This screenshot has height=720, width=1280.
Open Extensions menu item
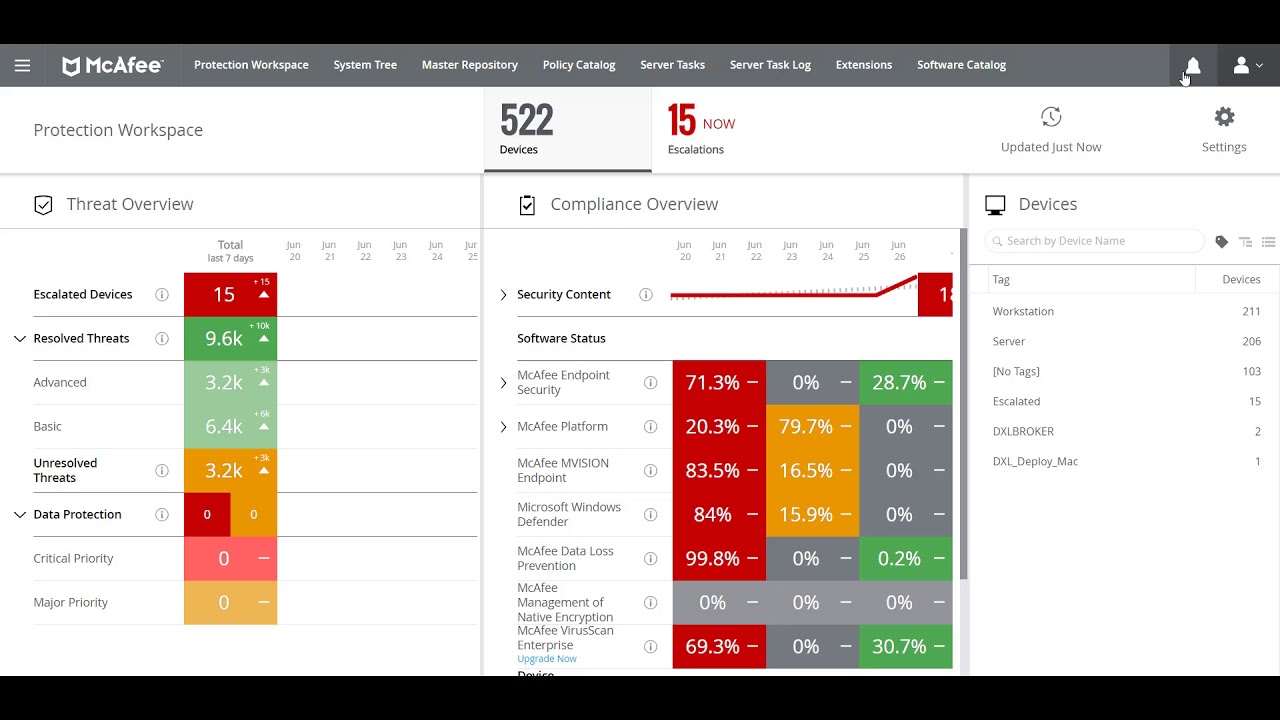coord(864,65)
